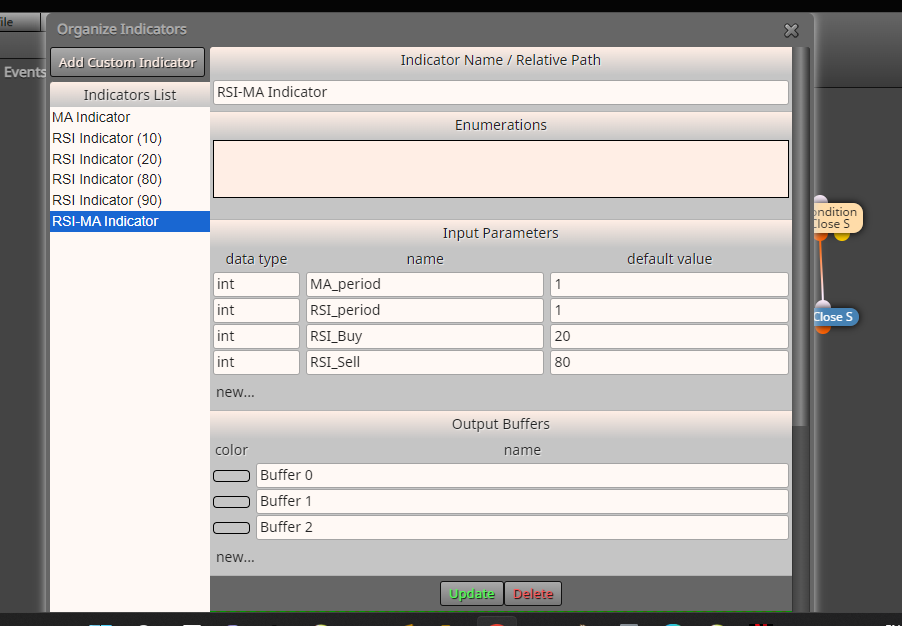Open color swatch for Buffer 1

point(231,502)
